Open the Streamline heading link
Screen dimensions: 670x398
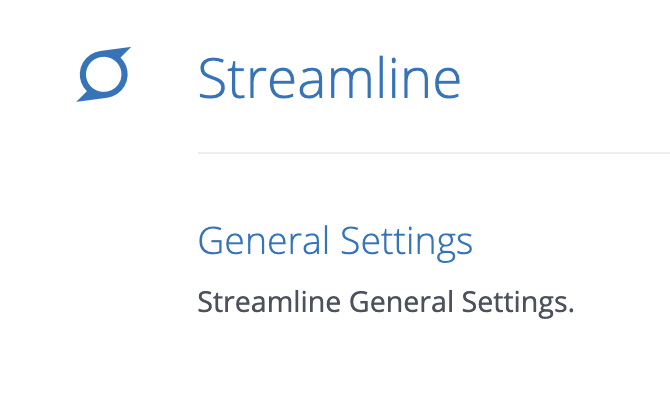pos(329,78)
